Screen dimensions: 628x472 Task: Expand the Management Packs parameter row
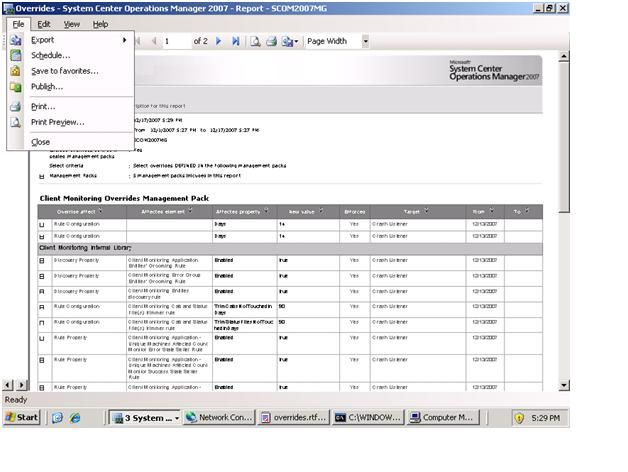click(42, 176)
